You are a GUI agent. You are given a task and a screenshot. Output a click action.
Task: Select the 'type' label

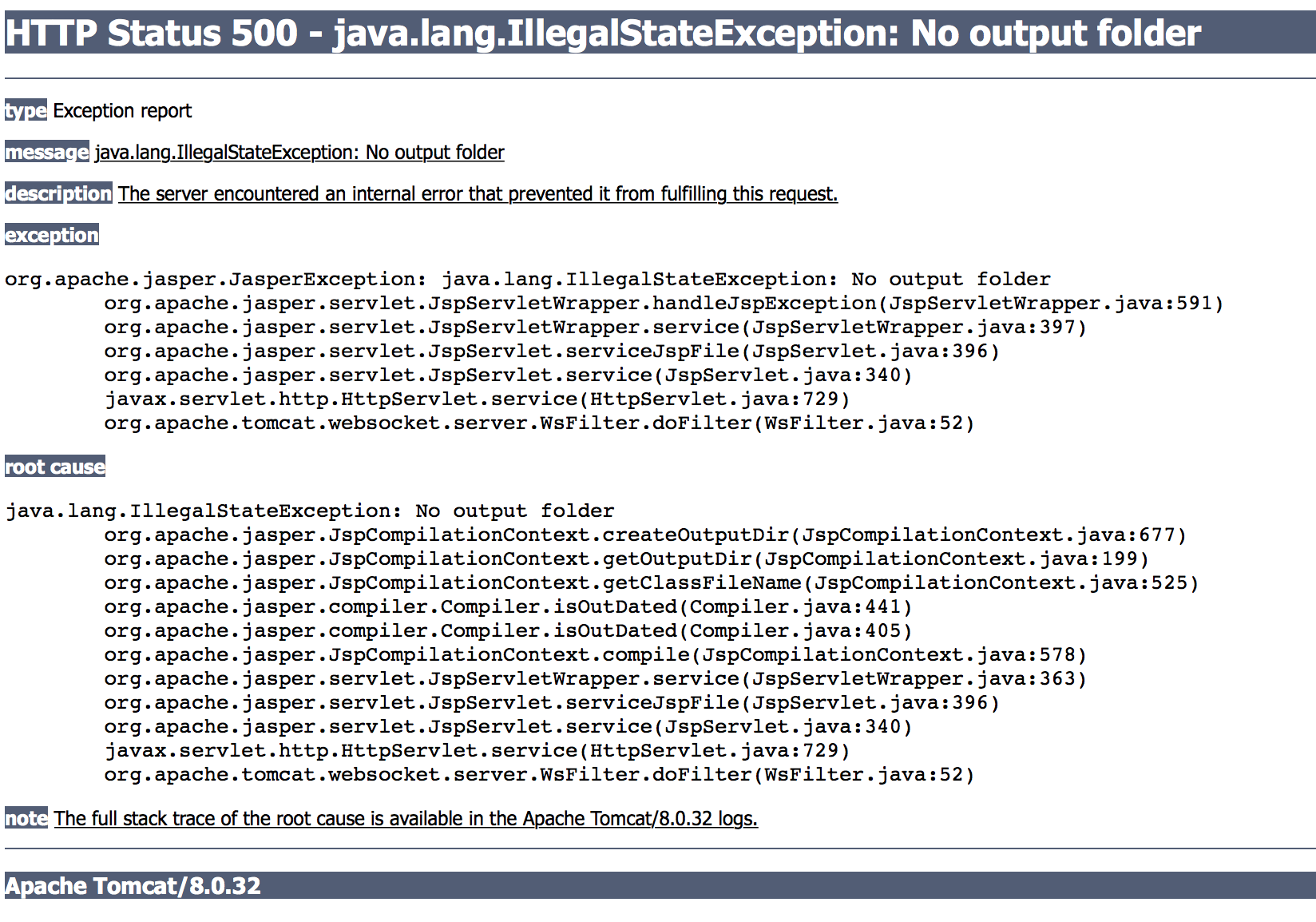click(26, 110)
